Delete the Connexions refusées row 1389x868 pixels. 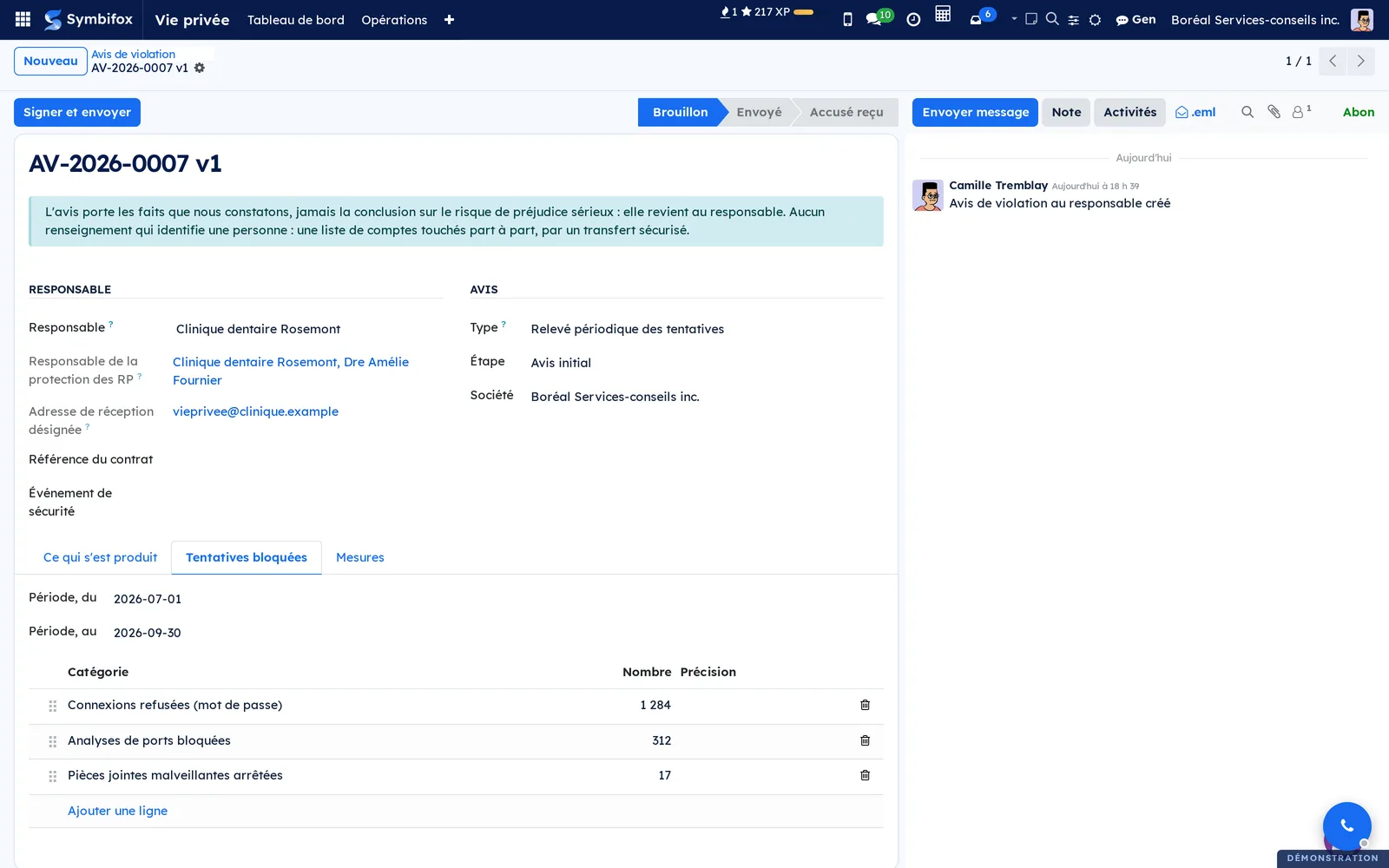865,705
